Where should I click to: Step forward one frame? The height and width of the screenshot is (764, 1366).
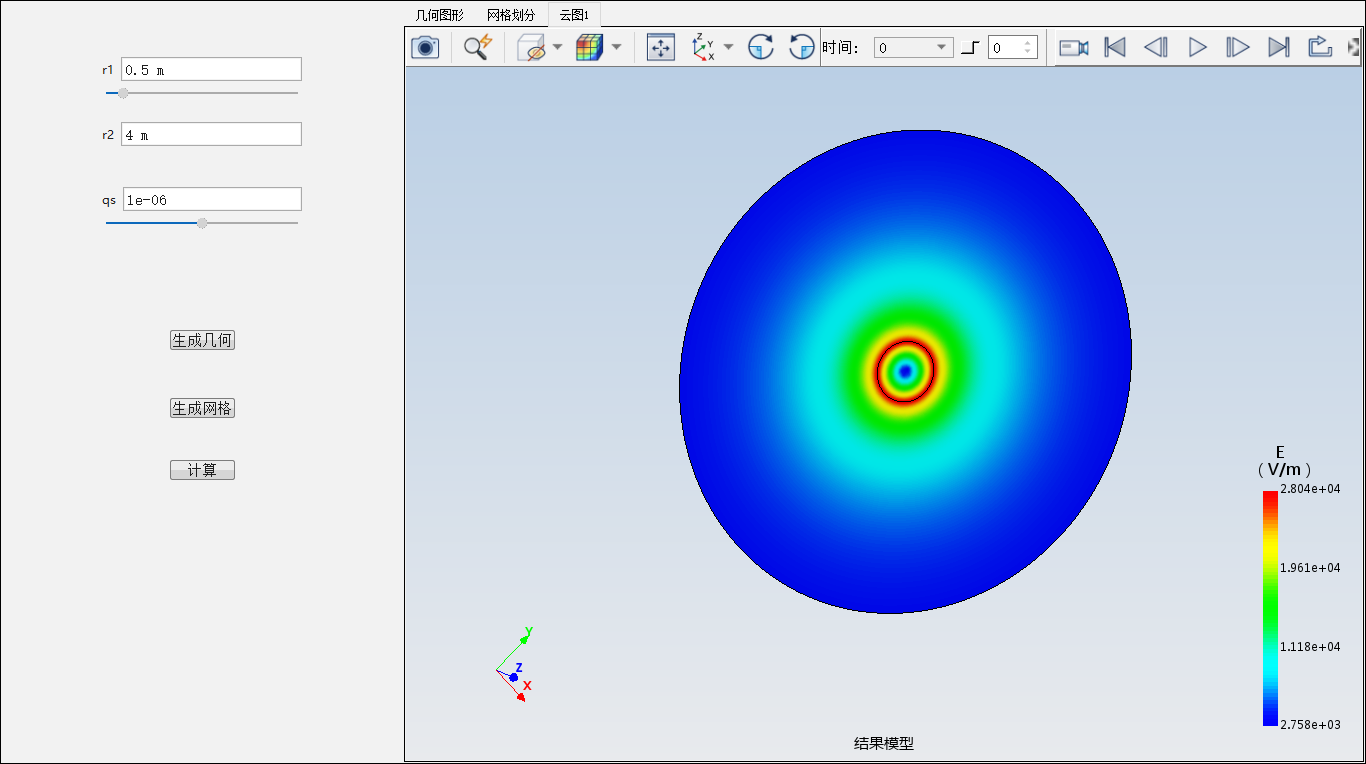coord(1238,47)
